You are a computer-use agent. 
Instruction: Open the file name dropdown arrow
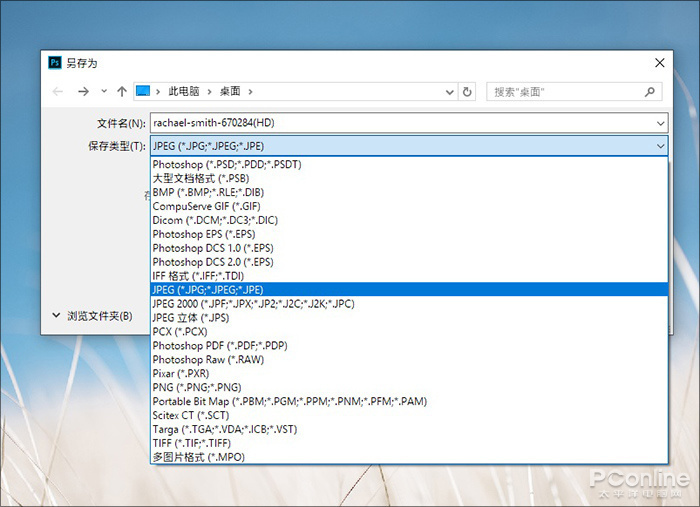click(660, 123)
